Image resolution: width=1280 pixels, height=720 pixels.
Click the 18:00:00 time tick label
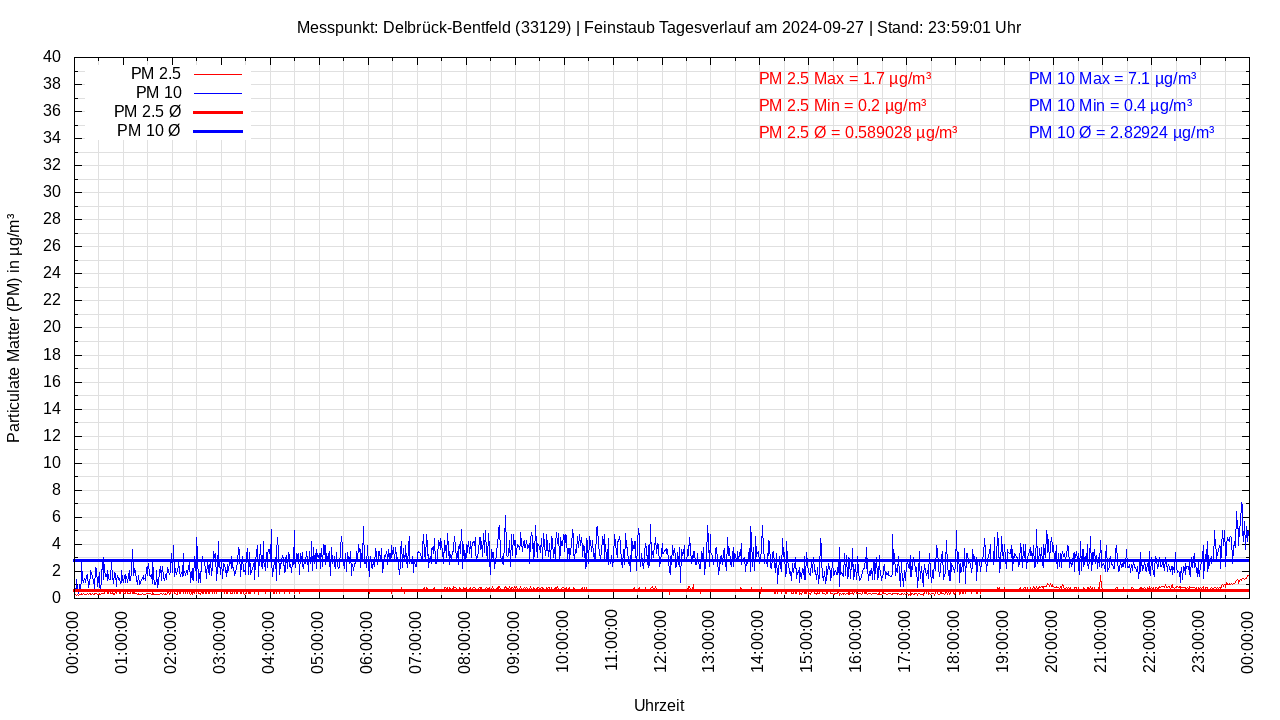pyautogui.click(x=954, y=641)
